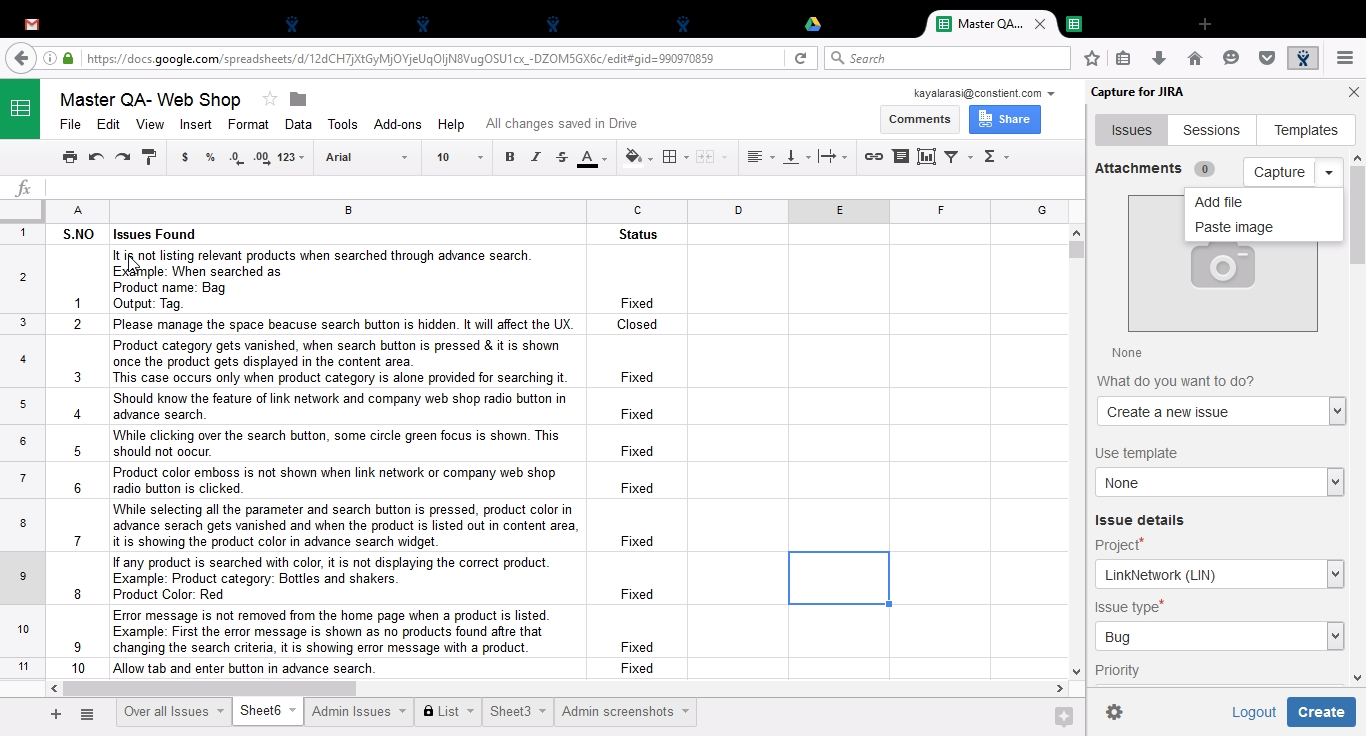Open the Data menu
Screen dimensions: 1366x736
(x=298, y=124)
